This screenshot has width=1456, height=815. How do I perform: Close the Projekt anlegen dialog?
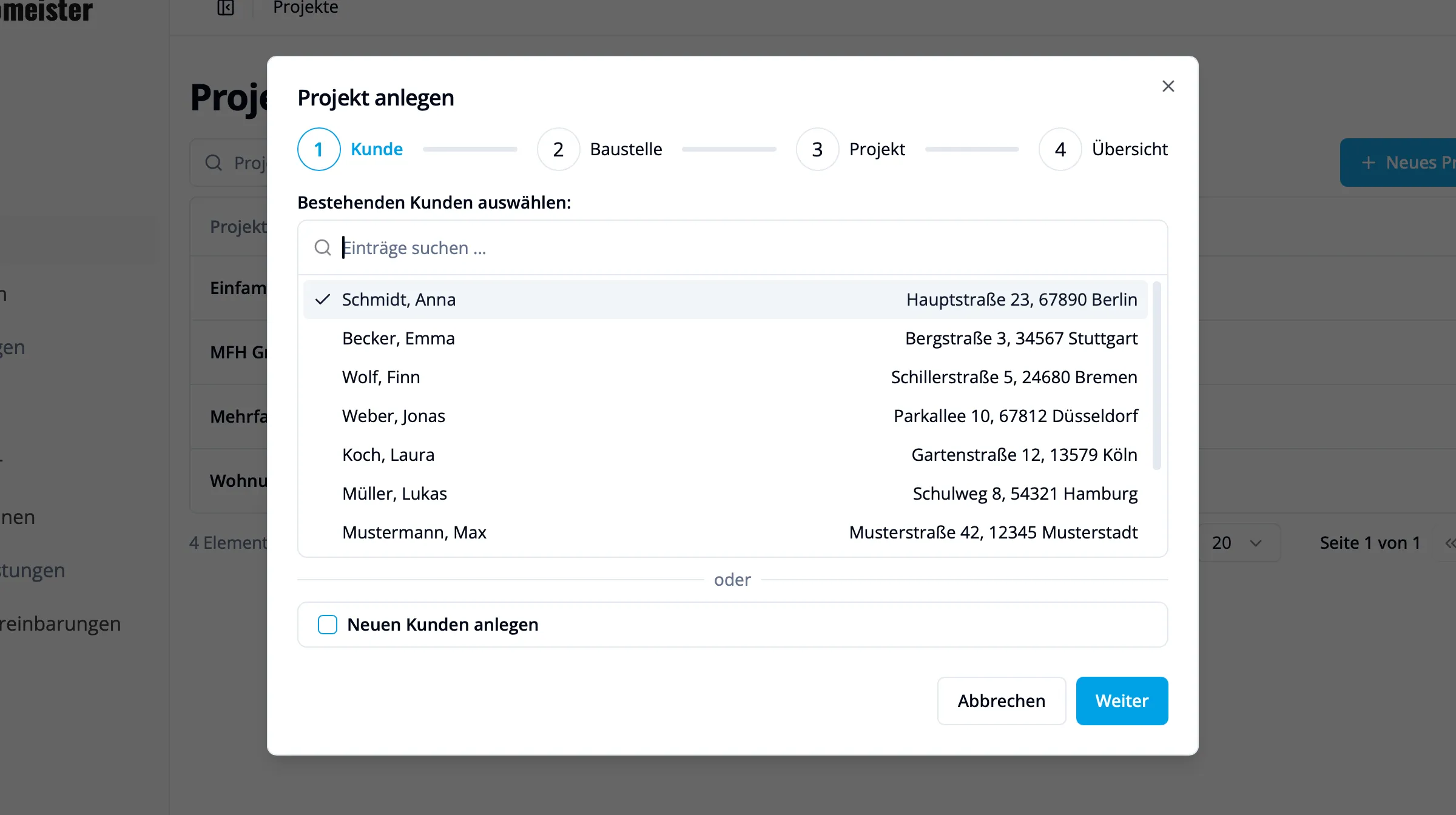1168,87
